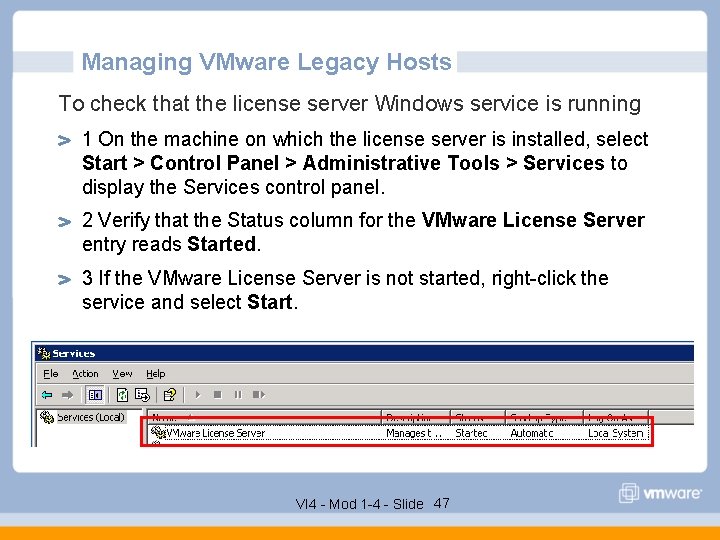
Task: Click the Export List toolbar icon
Action: coord(142,394)
